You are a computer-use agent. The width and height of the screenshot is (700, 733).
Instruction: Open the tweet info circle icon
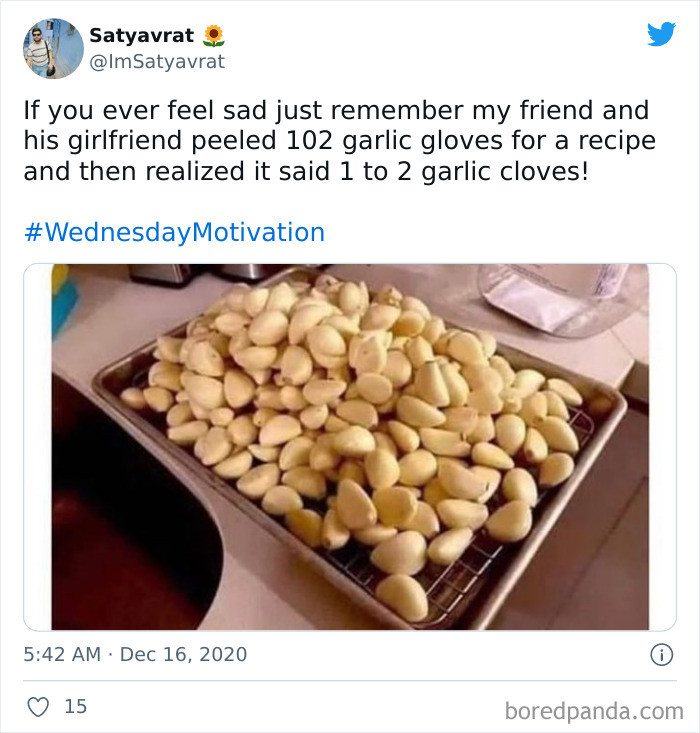661,654
